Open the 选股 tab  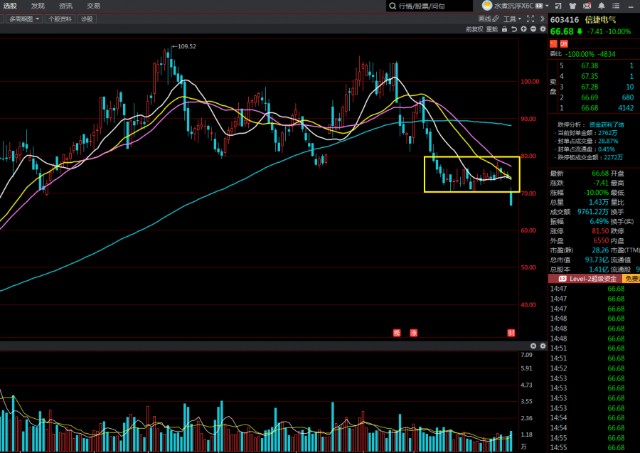click(x=9, y=5)
